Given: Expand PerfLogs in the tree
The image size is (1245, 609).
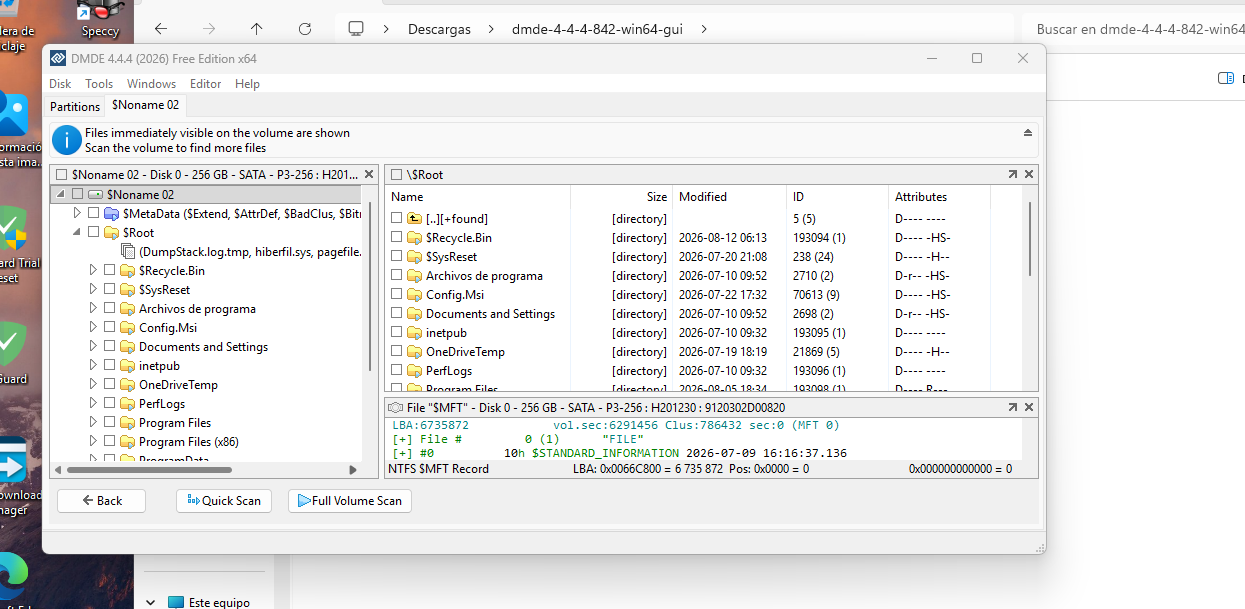Looking at the screenshot, I should coord(93,403).
